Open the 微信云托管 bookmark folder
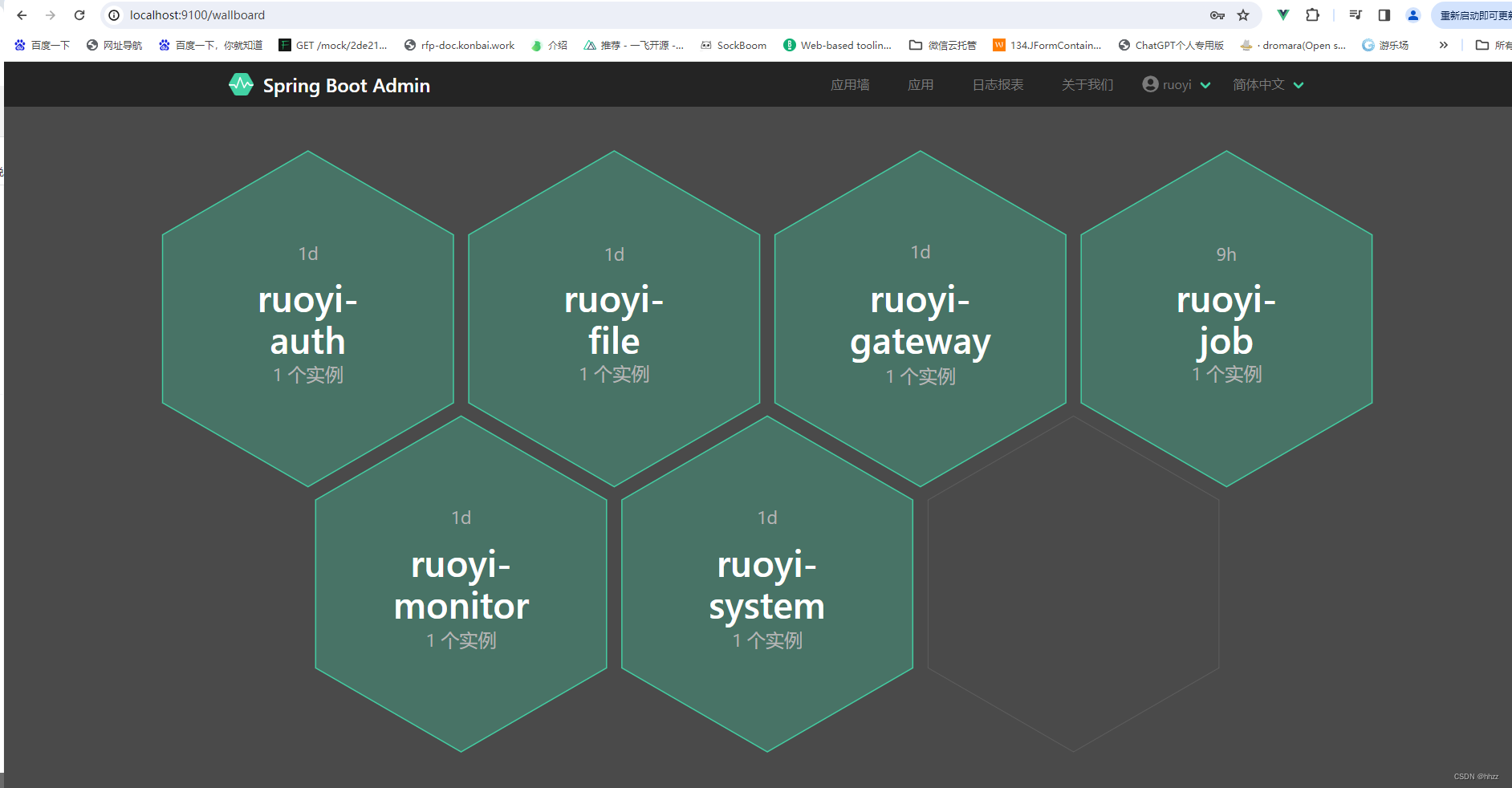Screen dimensions: 1512x788 (x=943, y=45)
